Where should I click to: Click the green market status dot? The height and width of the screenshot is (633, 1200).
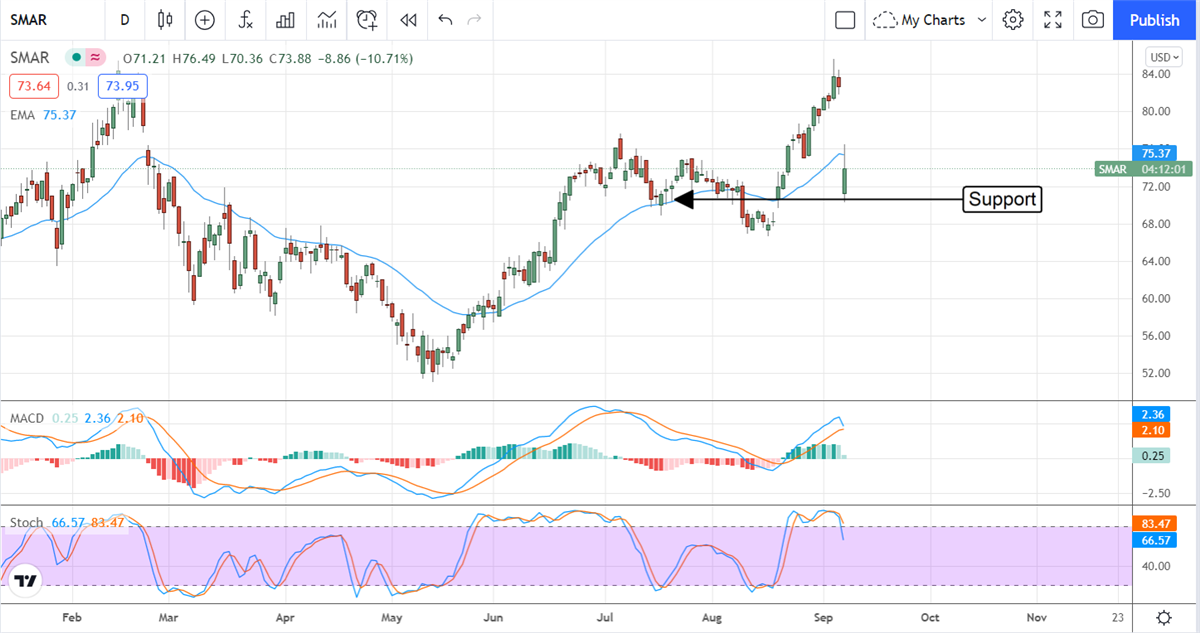pyautogui.click(x=75, y=58)
